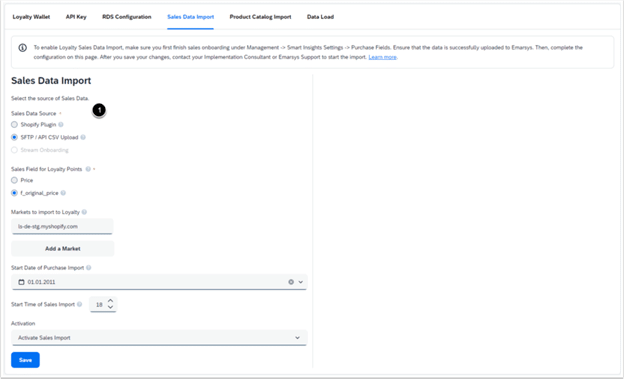Click the Save button
The image size is (624, 379).
[25, 360]
